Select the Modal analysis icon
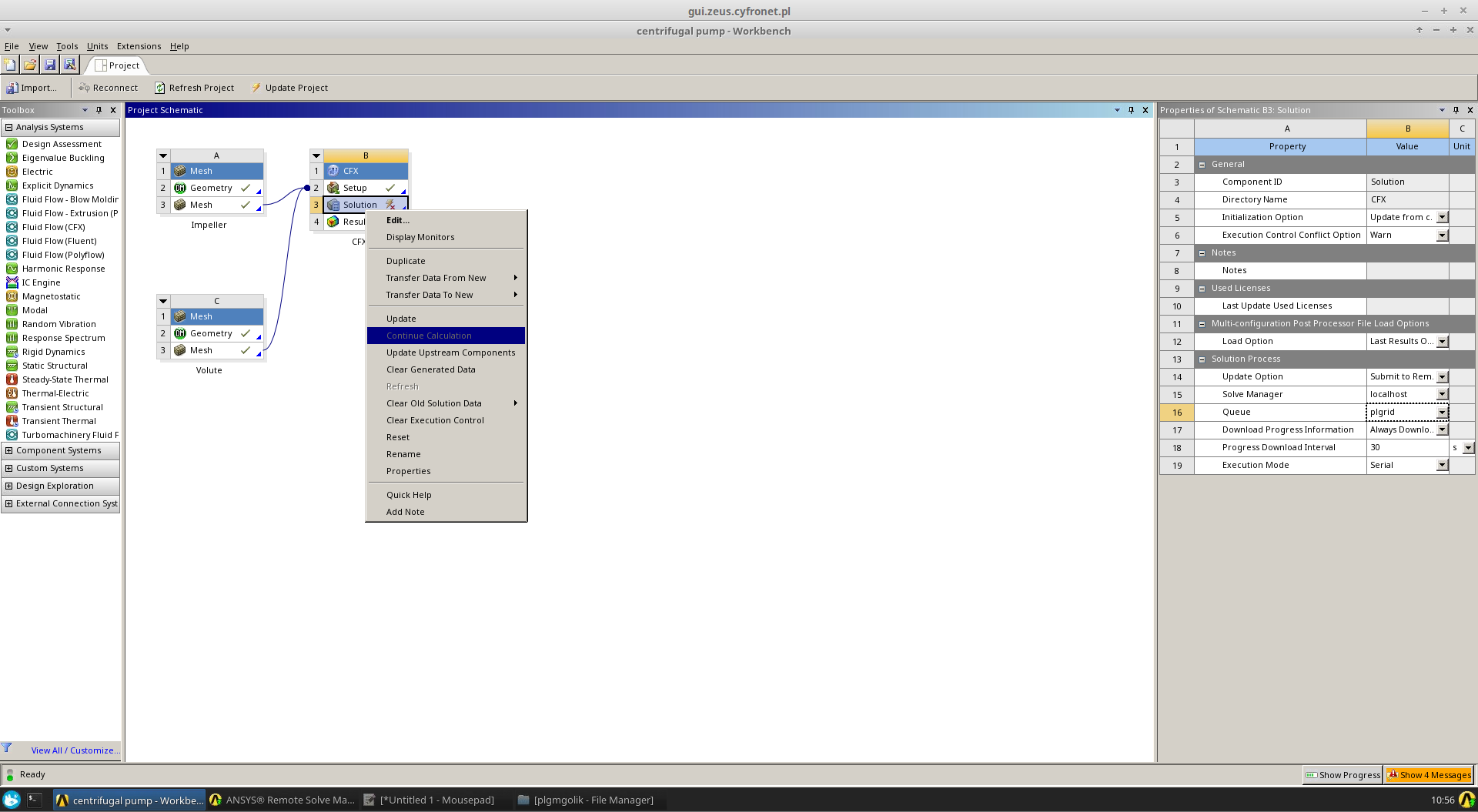The width and height of the screenshot is (1478, 812). [12, 310]
